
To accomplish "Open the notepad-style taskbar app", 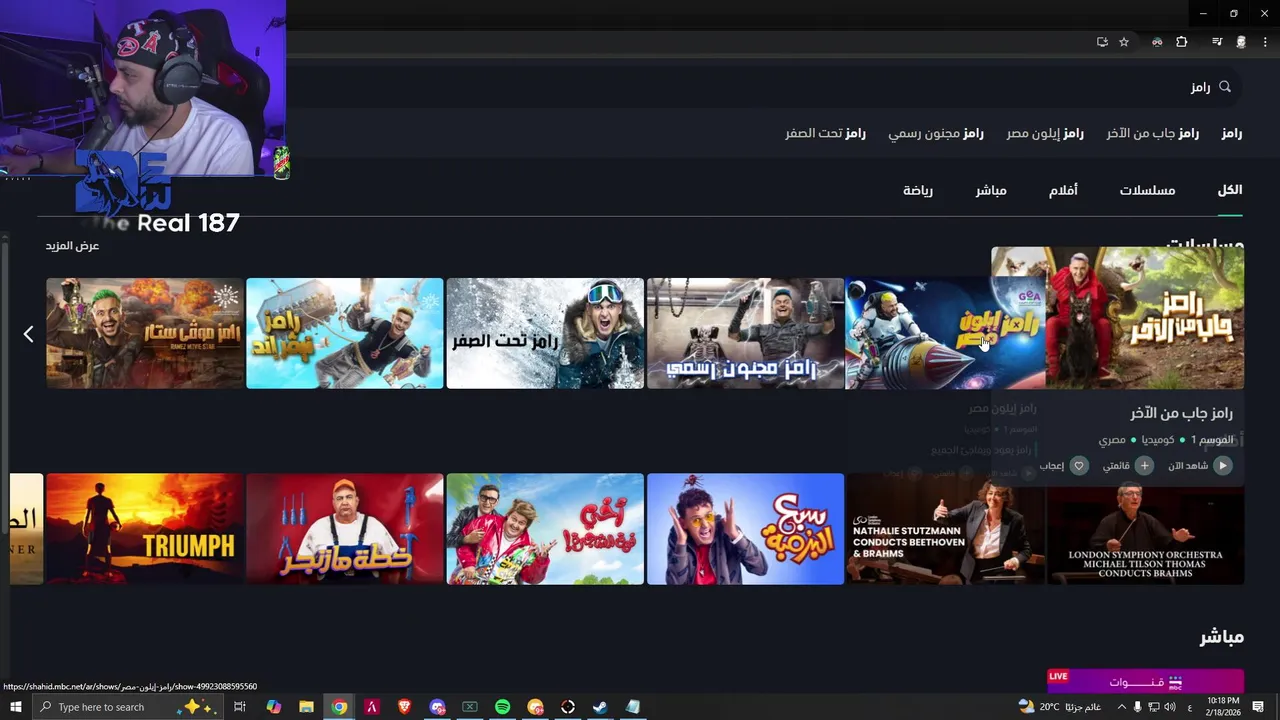I will 633,707.
